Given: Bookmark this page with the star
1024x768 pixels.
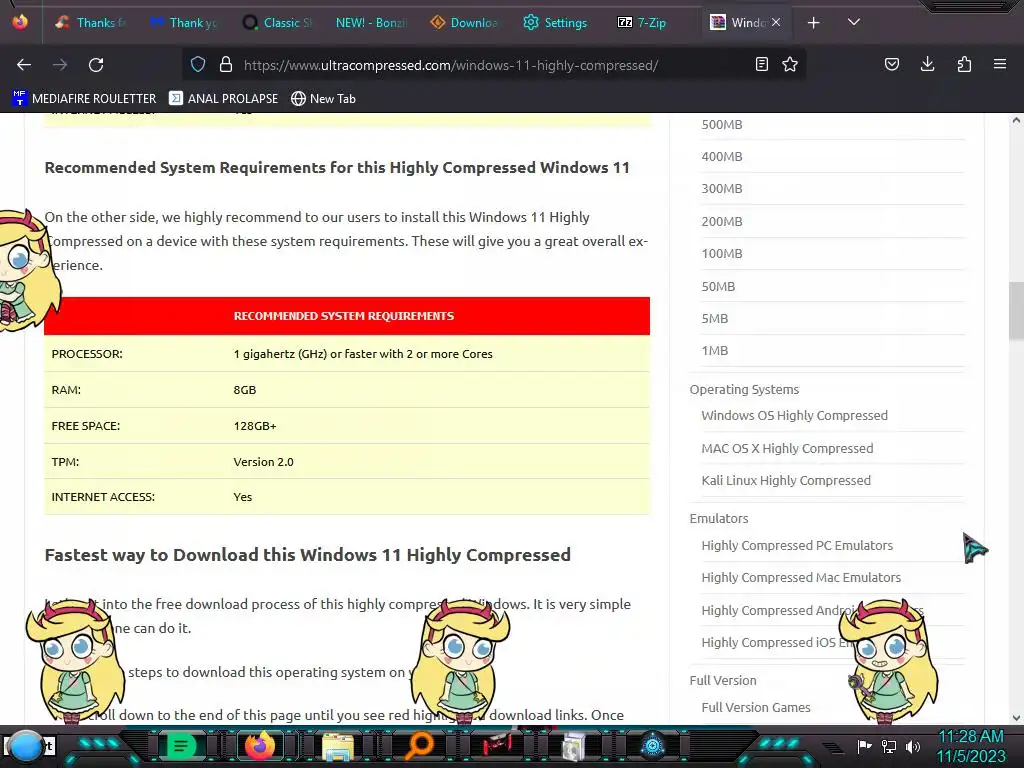Looking at the screenshot, I should pos(790,64).
